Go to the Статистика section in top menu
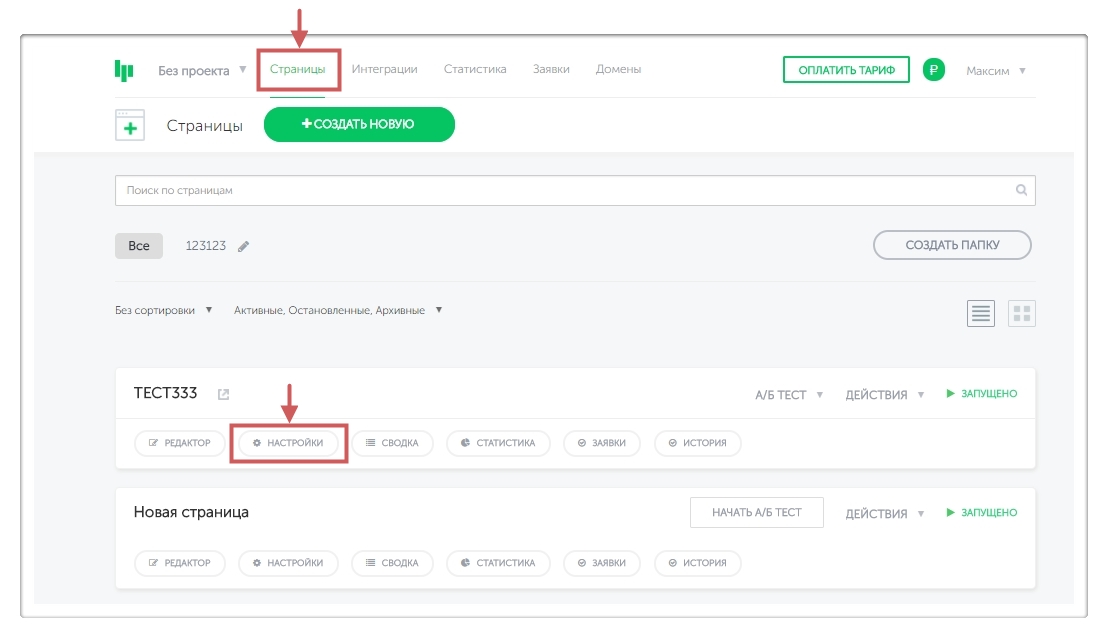Screen dimensions: 1106x634 [x=475, y=69]
